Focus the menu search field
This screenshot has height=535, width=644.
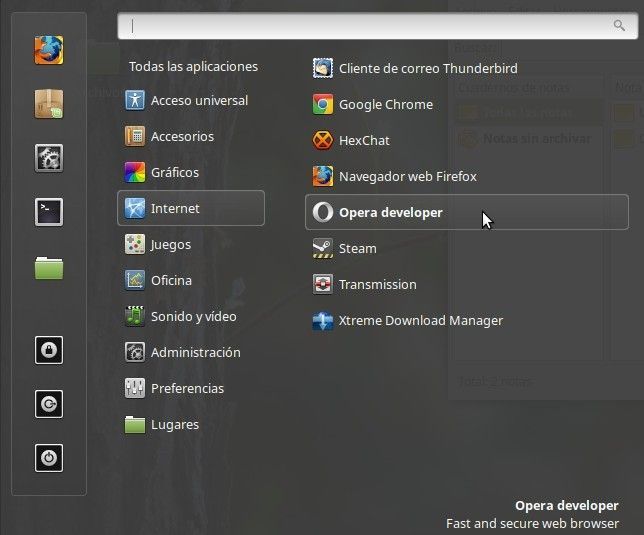pyautogui.click(x=377, y=26)
